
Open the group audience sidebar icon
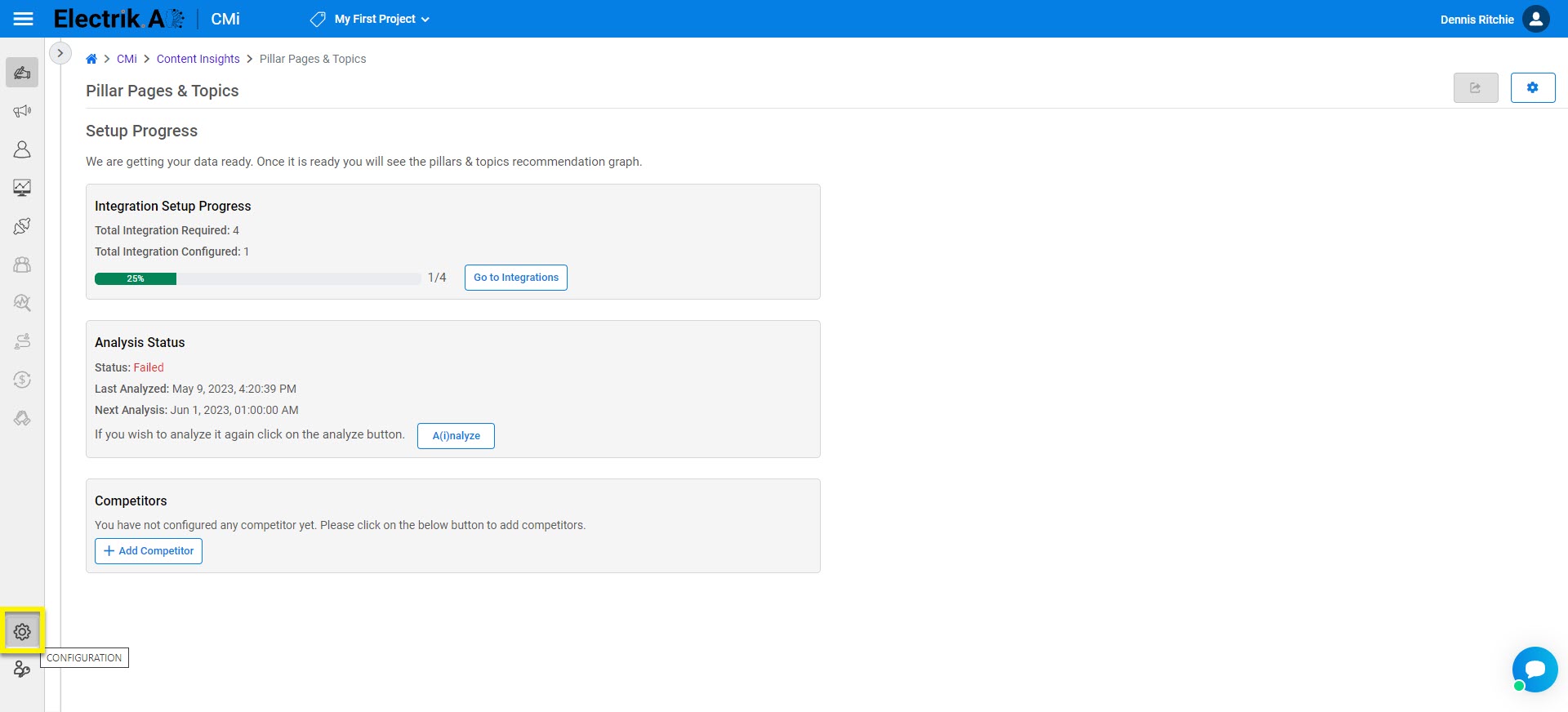pyautogui.click(x=22, y=265)
